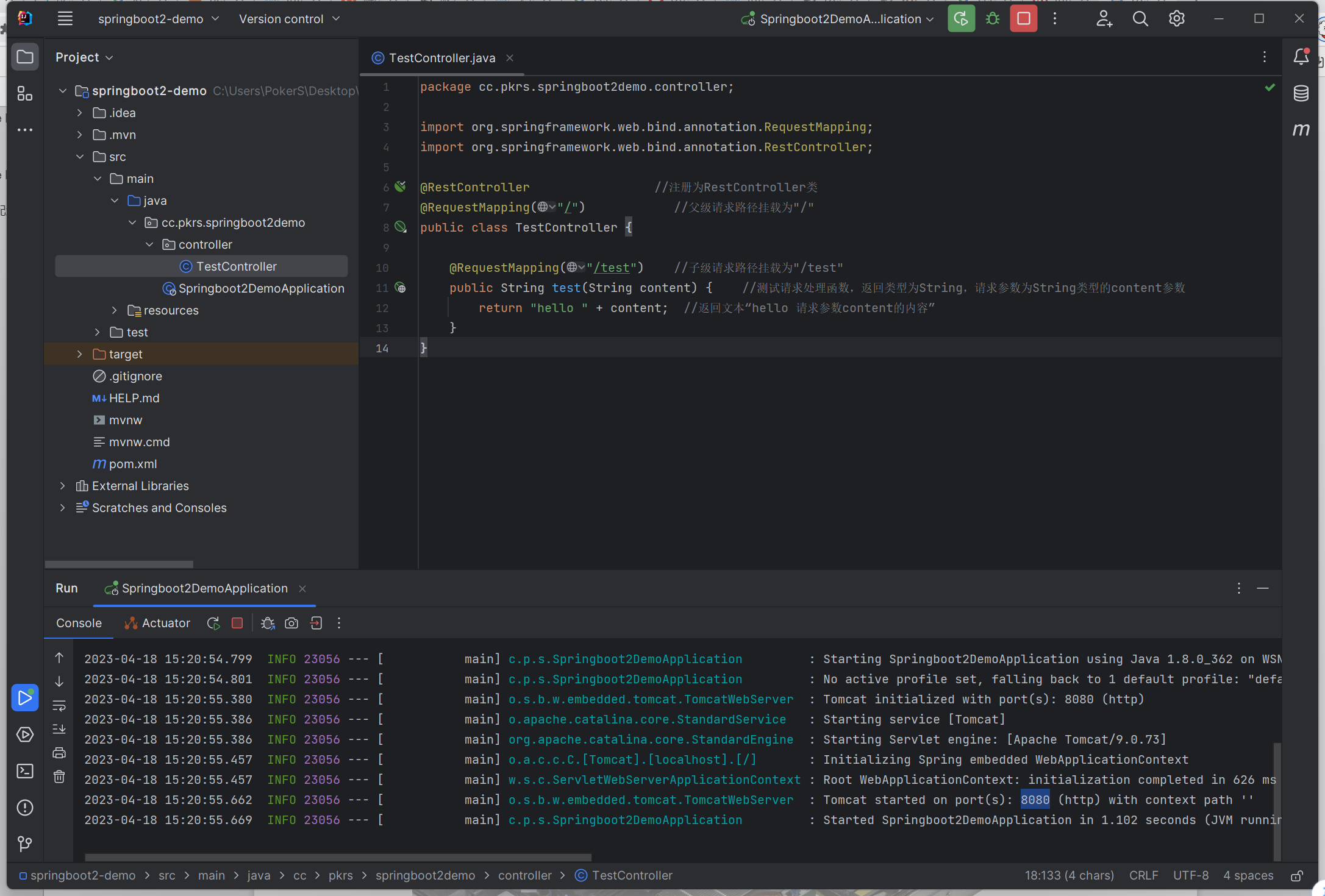Expand the .idea folder
Image resolution: width=1325 pixels, height=896 pixels.
(x=79, y=113)
